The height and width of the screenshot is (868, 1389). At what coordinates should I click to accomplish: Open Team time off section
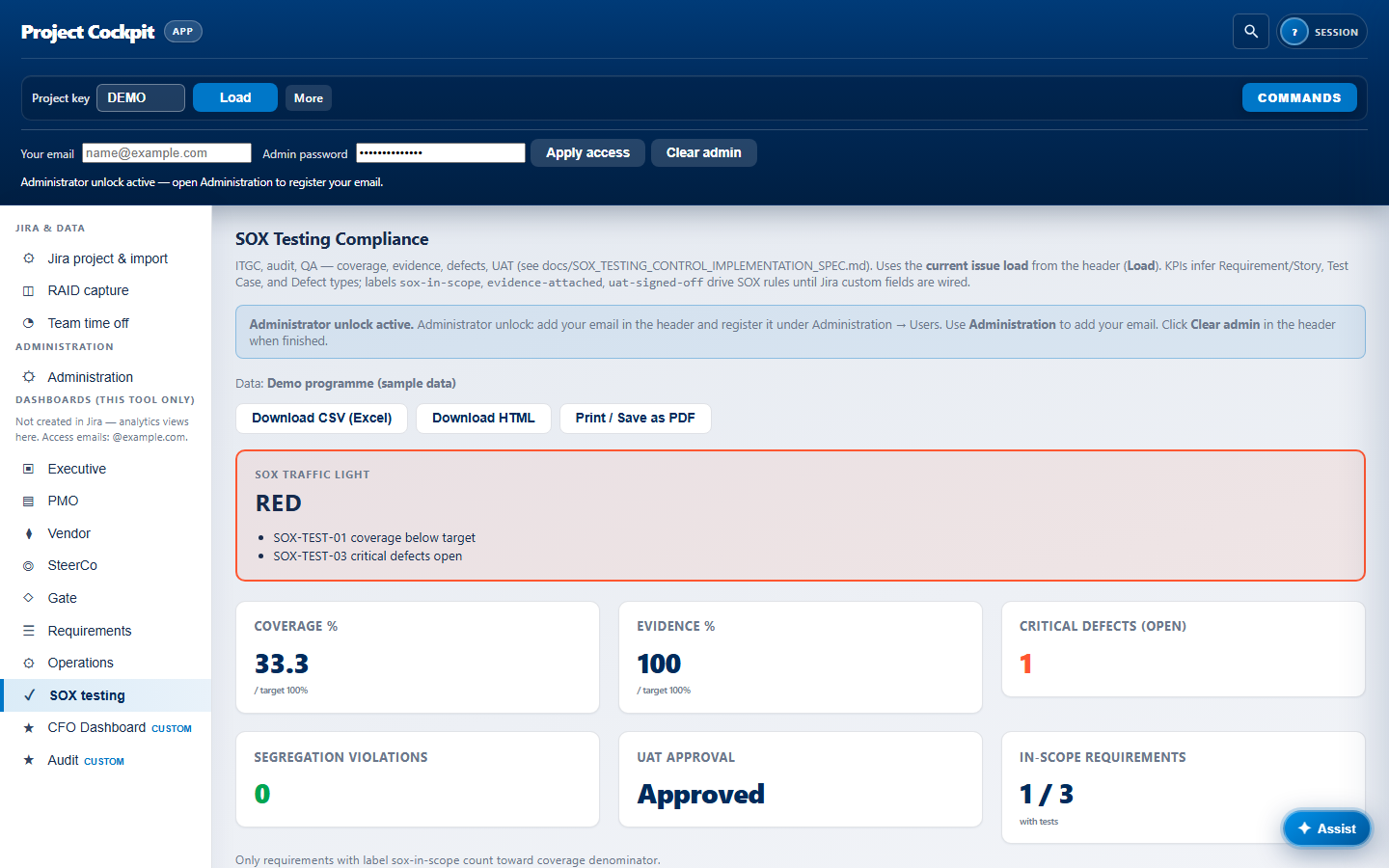click(106, 323)
